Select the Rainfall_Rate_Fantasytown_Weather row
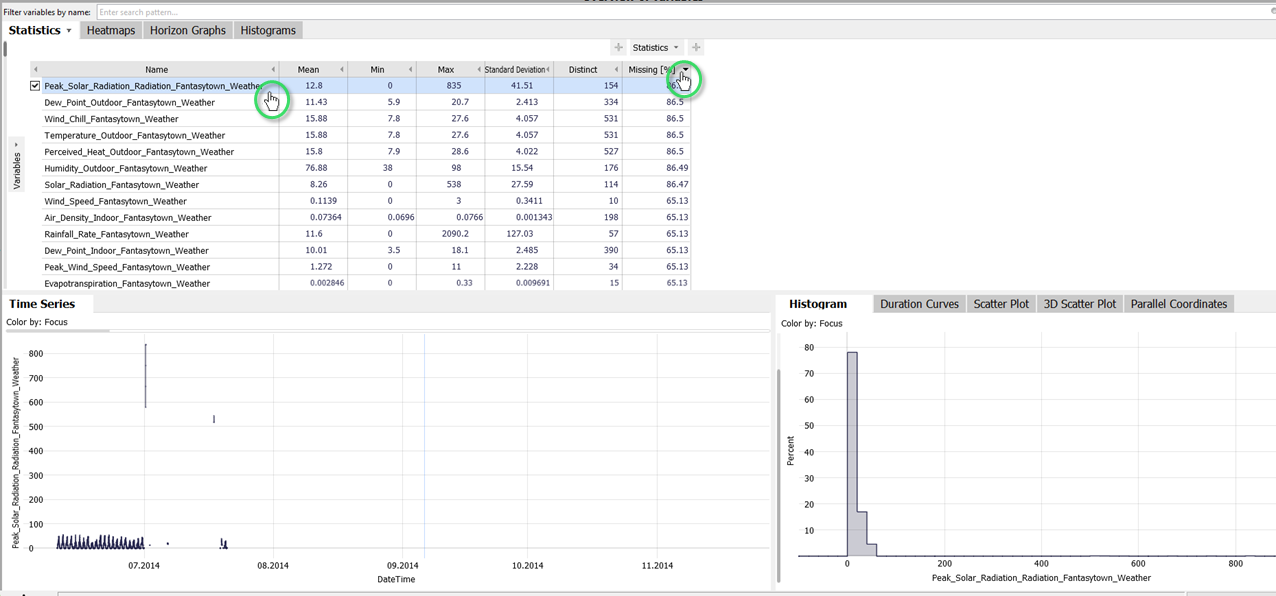This screenshot has width=1276, height=596. click(x=116, y=234)
